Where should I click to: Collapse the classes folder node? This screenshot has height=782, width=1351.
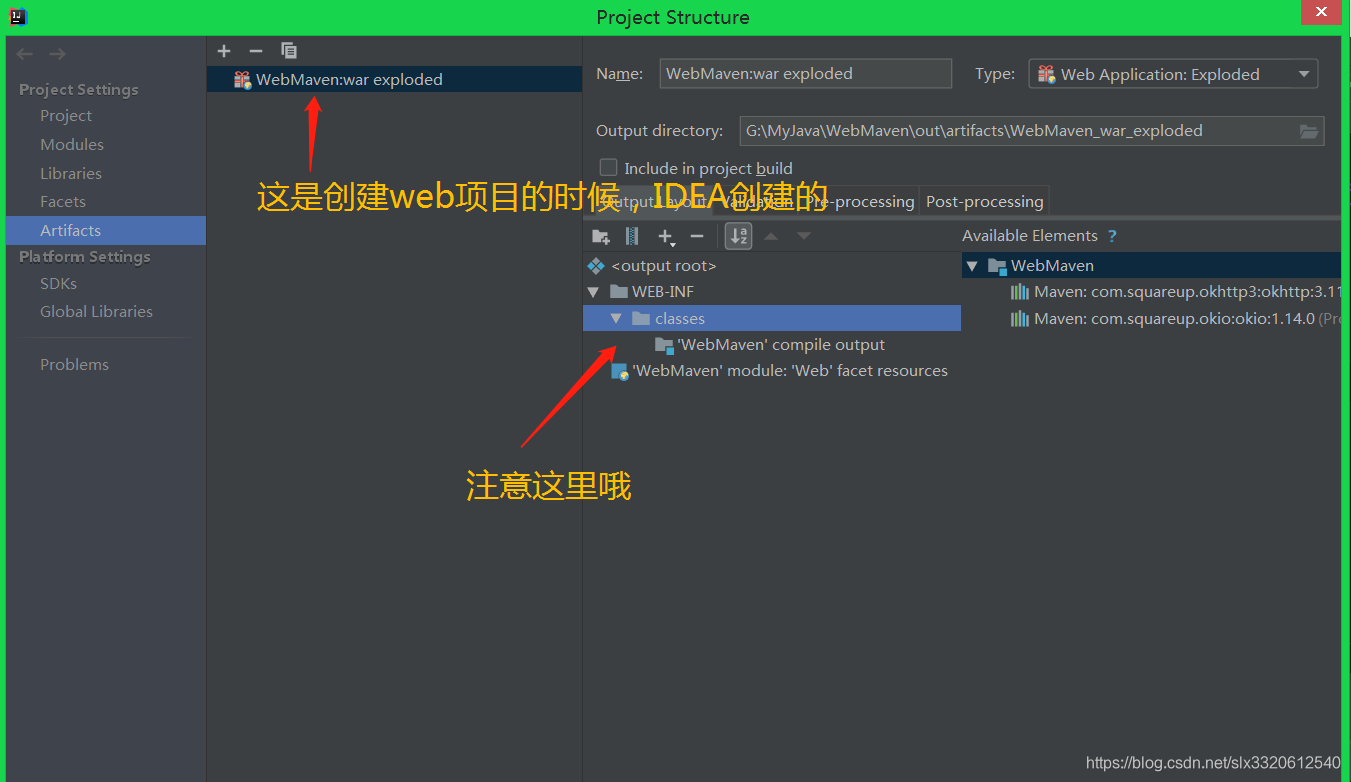point(616,319)
